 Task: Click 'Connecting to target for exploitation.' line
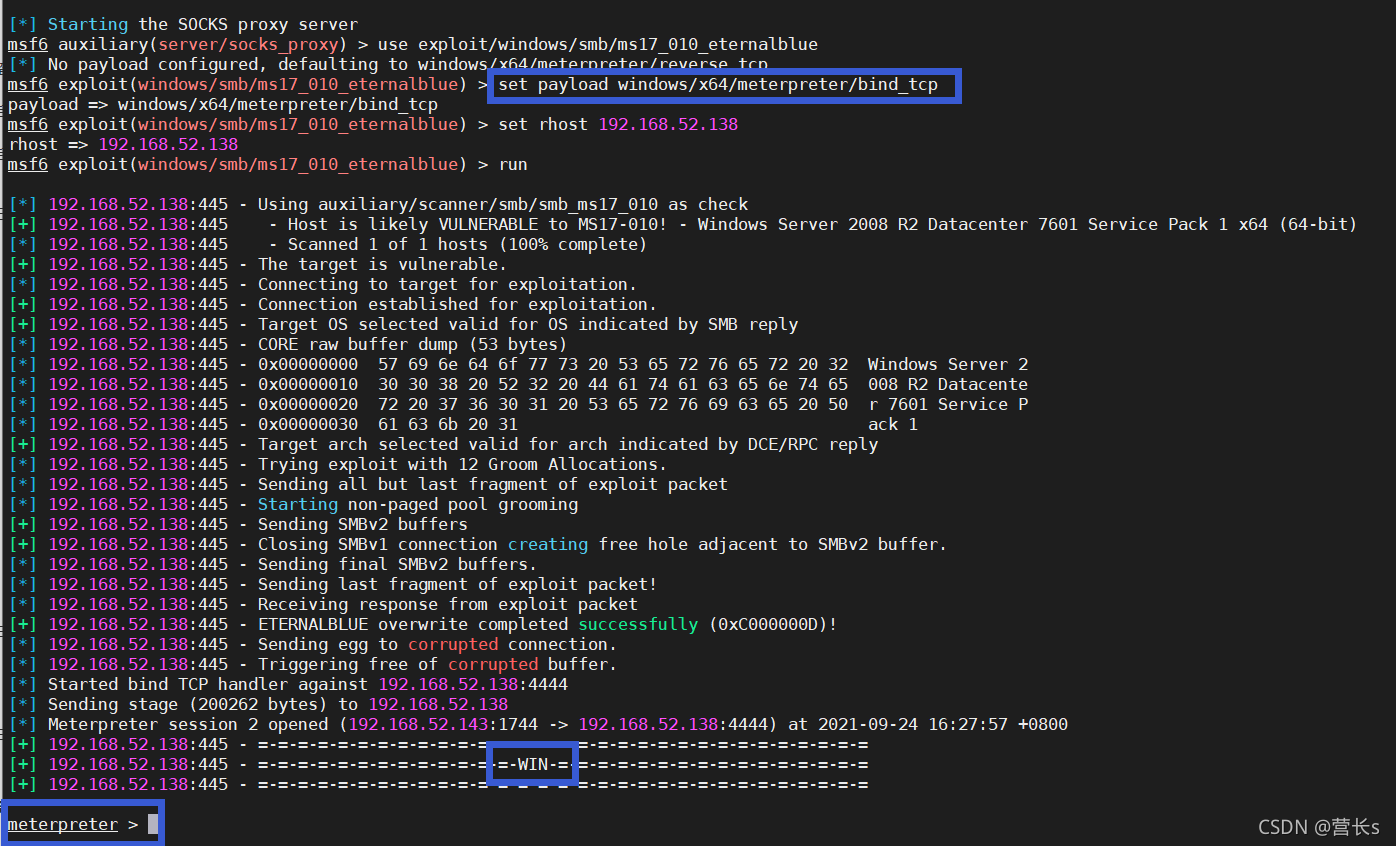(323, 284)
